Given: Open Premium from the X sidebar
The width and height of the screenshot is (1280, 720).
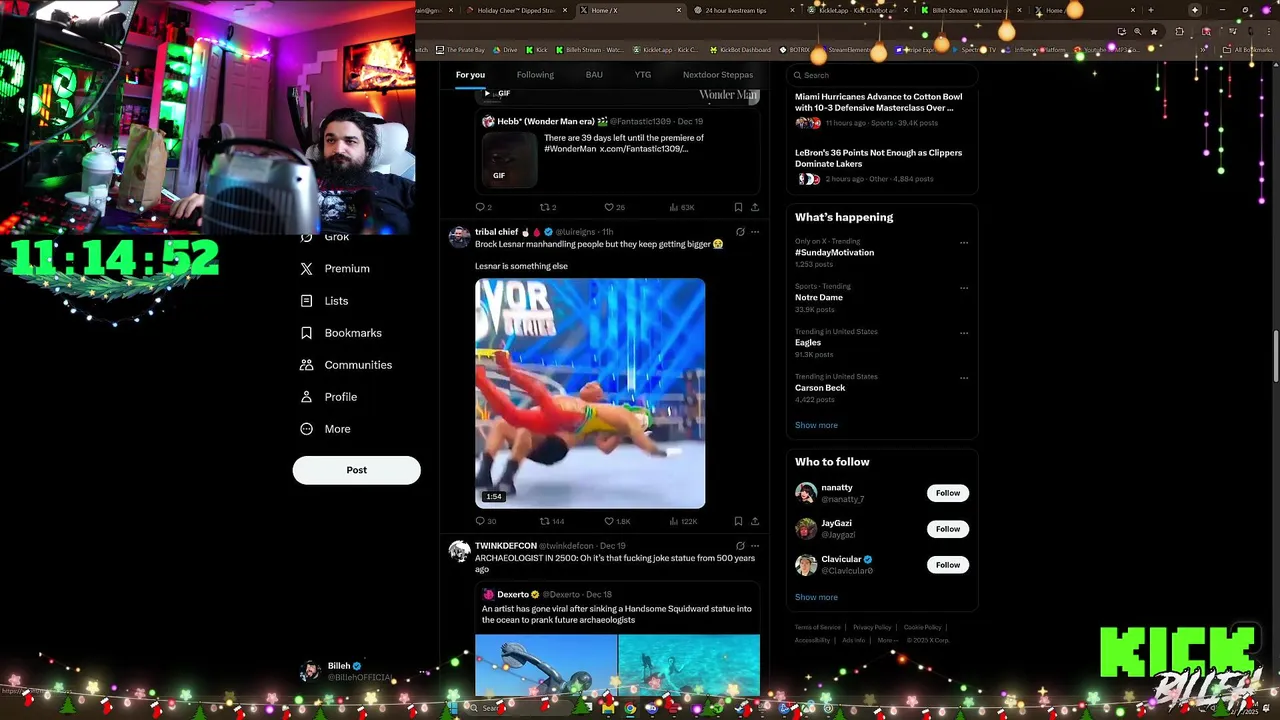Looking at the screenshot, I should click(x=335, y=269).
